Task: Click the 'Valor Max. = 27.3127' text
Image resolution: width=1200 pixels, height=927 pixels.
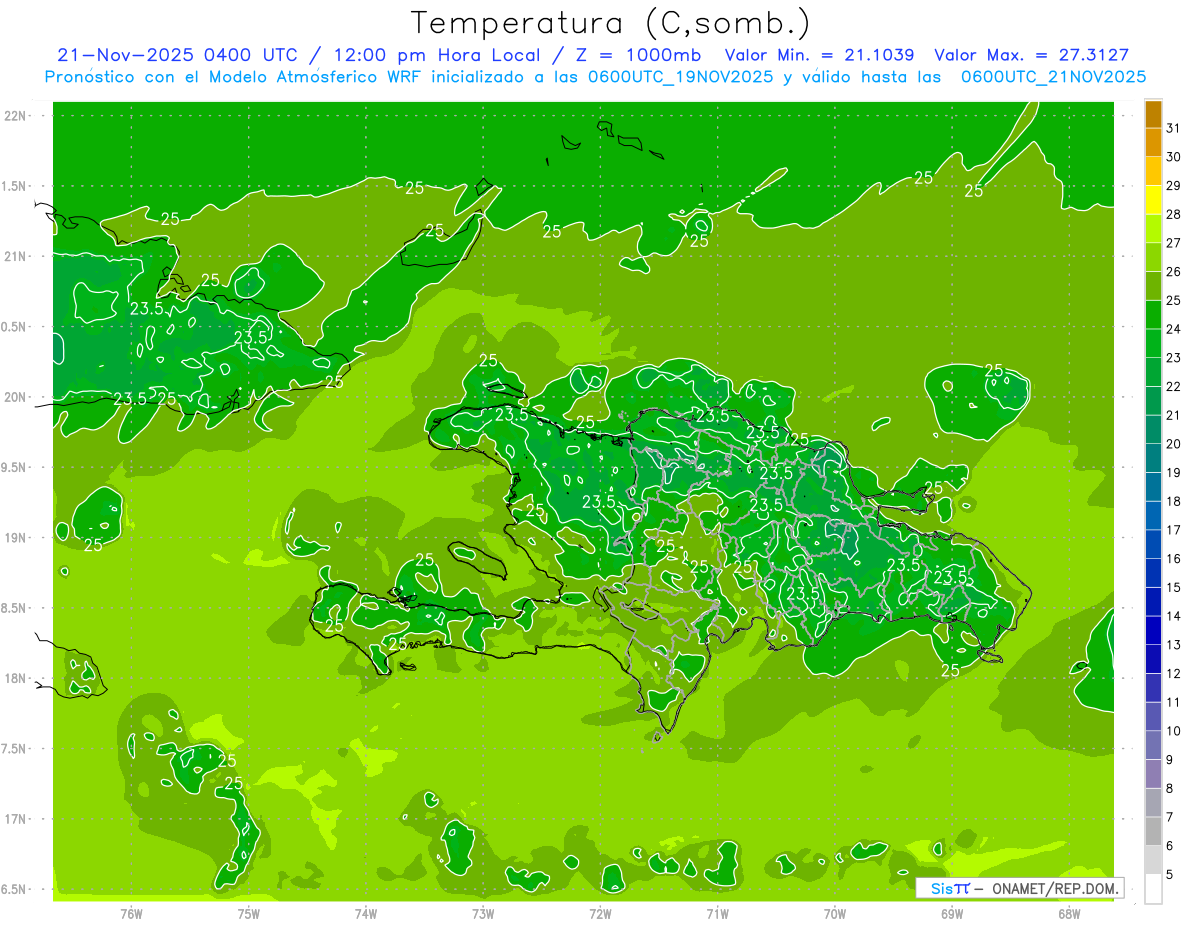Action: click(x=1031, y=55)
